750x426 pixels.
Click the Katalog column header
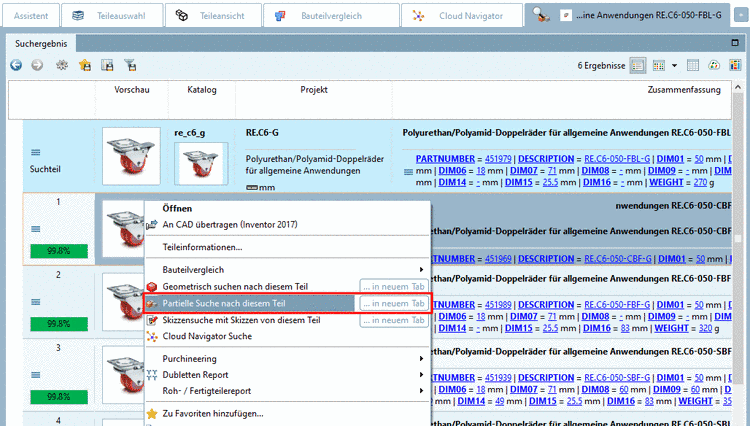pos(201,90)
